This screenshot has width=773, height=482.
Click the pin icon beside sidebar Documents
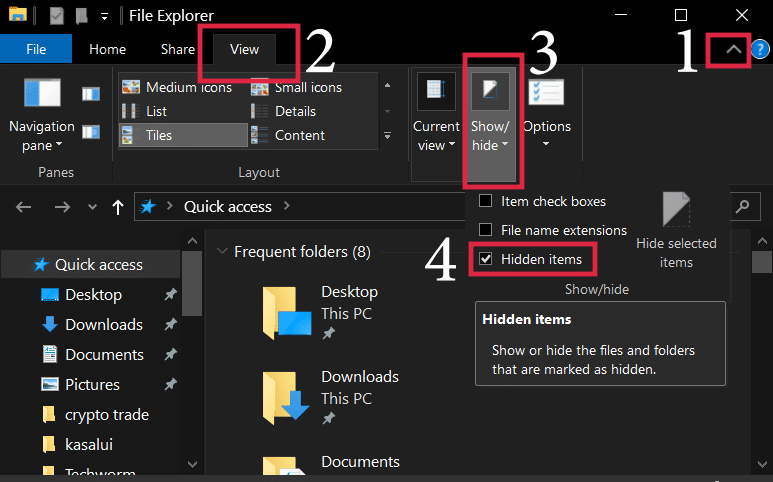(171, 354)
